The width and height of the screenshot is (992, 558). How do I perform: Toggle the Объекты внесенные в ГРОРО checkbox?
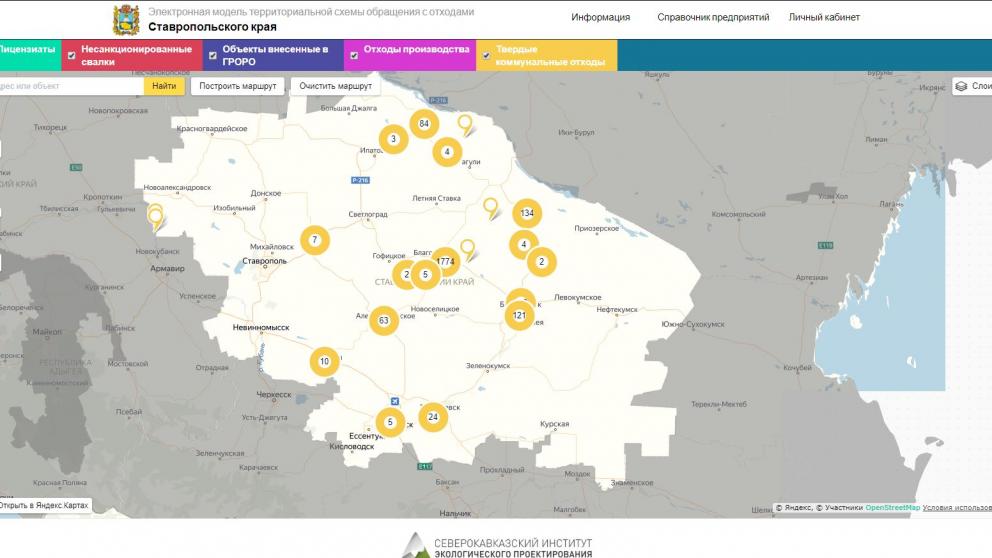click(x=212, y=56)
